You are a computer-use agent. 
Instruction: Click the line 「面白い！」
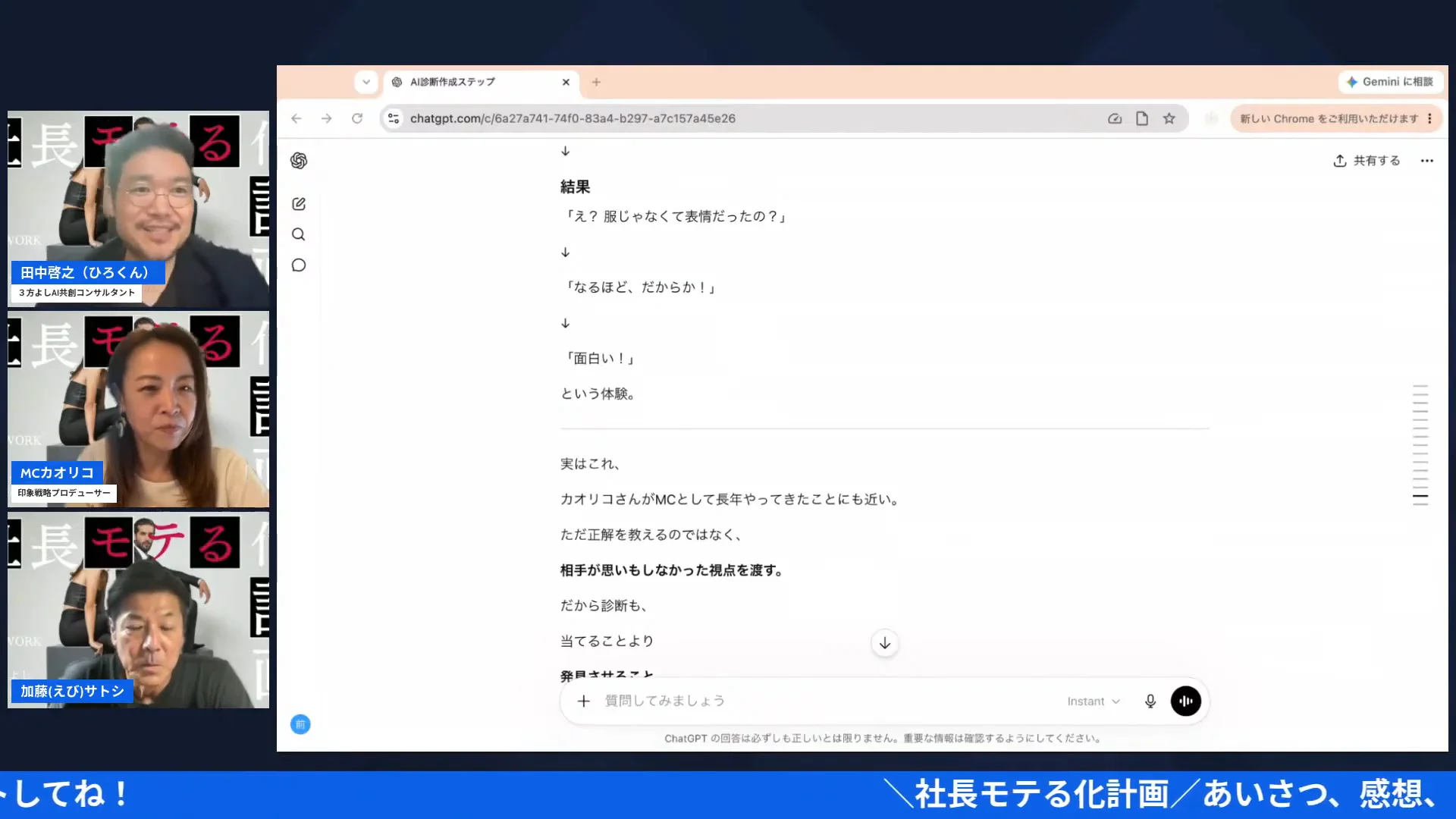pos(599,358)
